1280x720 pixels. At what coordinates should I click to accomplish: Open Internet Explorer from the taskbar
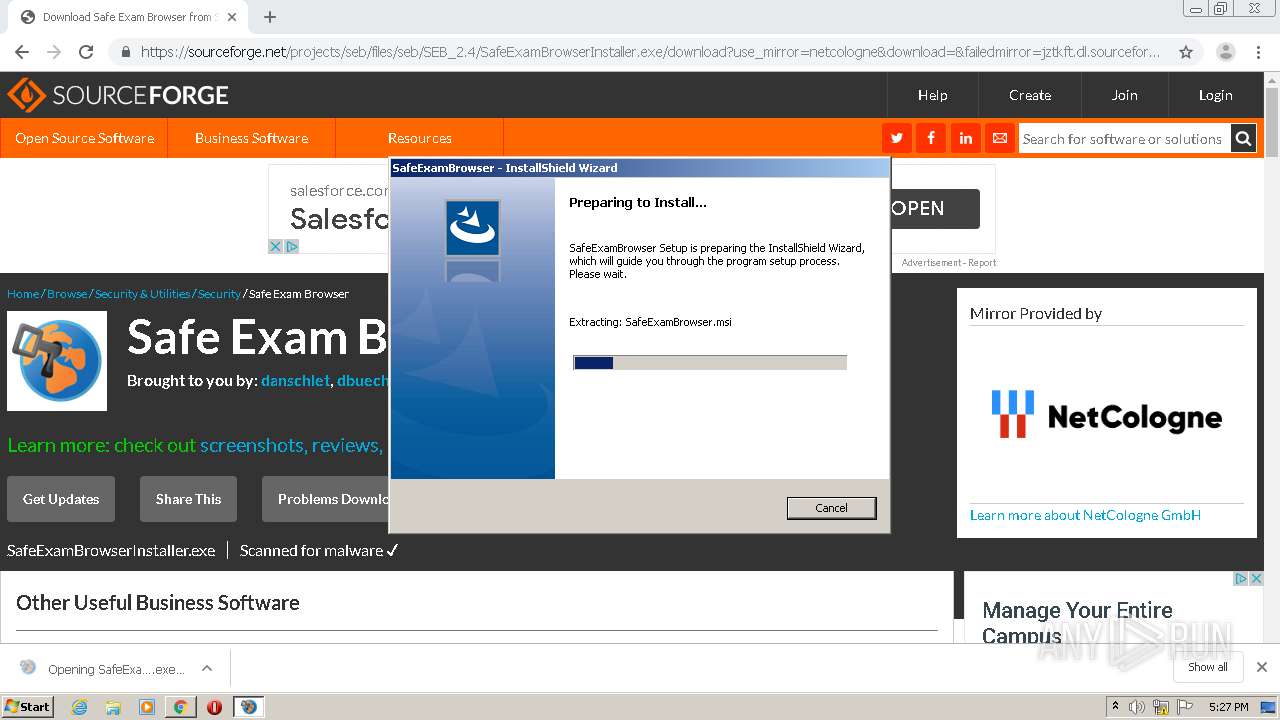[x=80, y=707]
